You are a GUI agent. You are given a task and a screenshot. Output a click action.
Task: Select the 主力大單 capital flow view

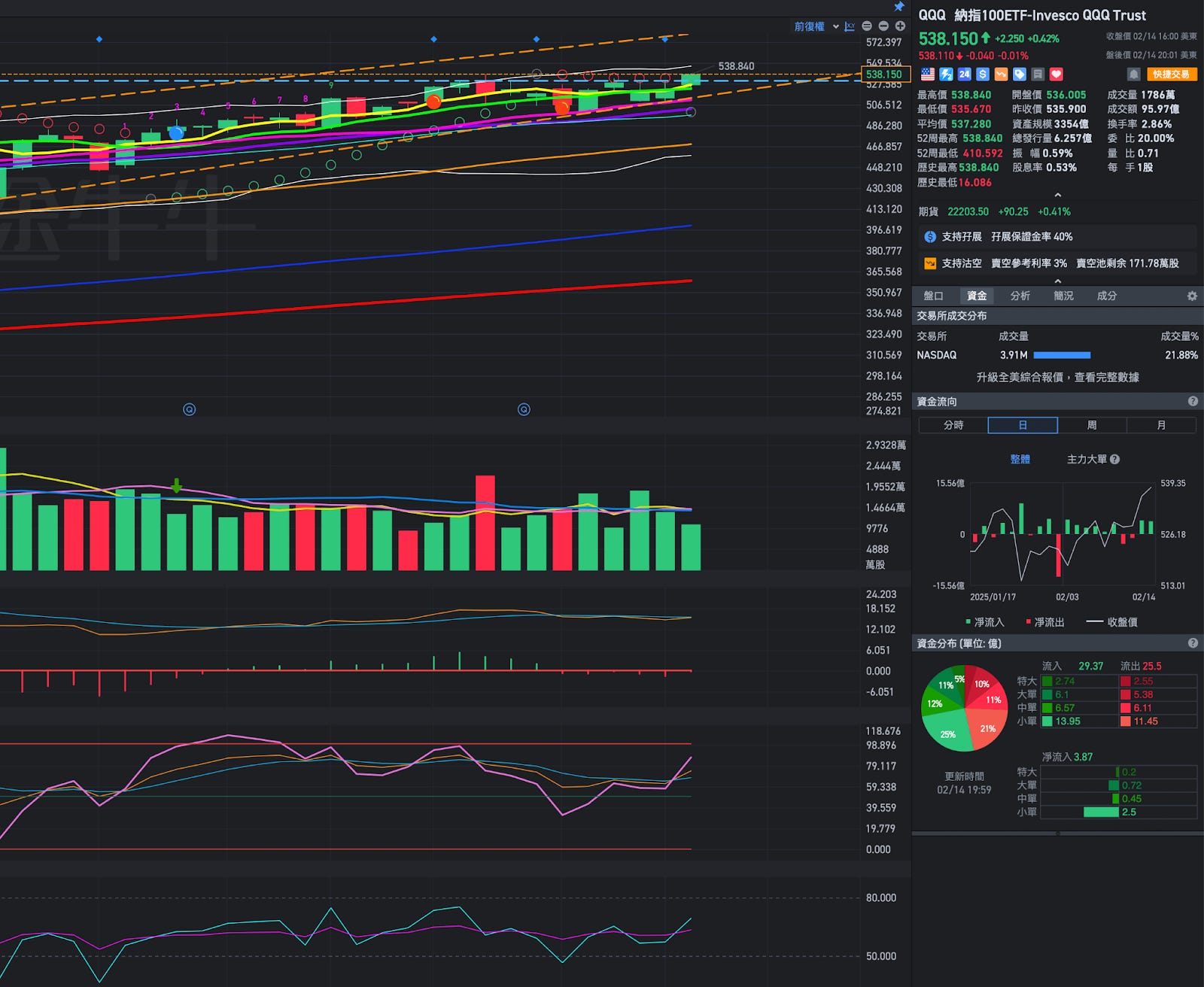pos(1087,459)
